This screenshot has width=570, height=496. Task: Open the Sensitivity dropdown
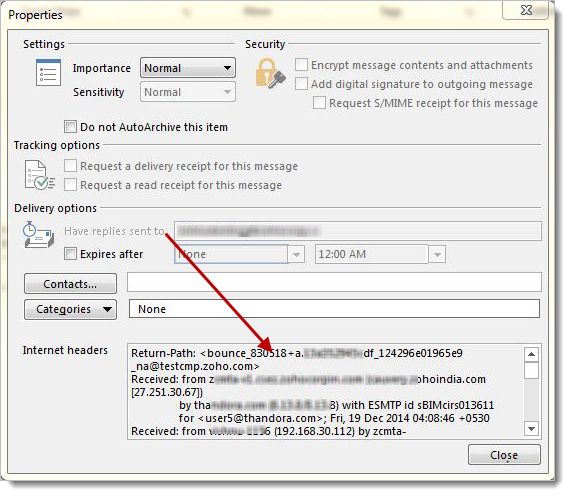(x=188, y=92)
